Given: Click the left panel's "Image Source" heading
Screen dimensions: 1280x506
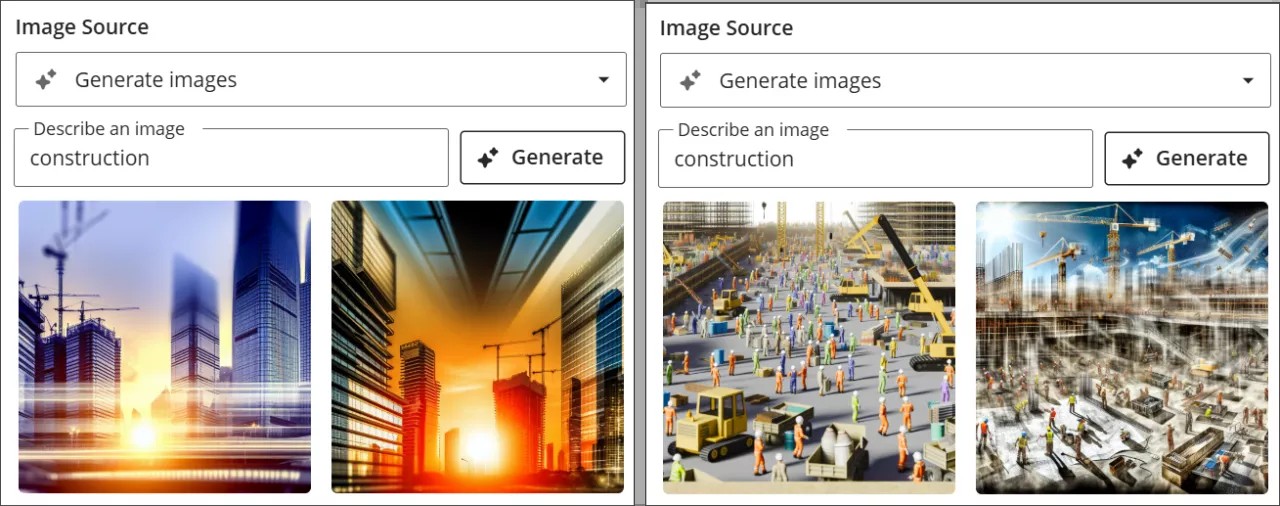Looking at the screenshot, I should pyautogui.click(x=82, y=27).
